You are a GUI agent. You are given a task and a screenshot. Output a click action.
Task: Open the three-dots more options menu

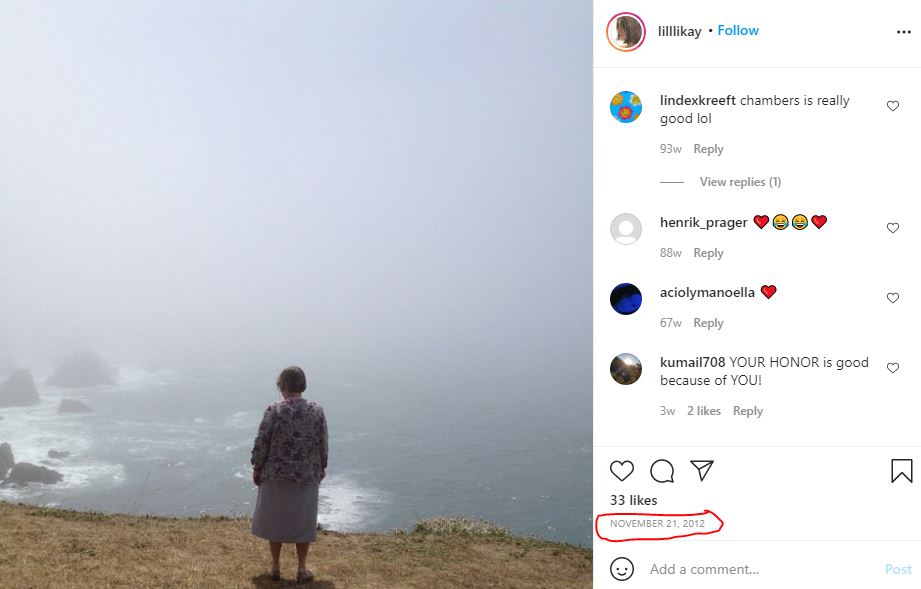click(x=904, y=32)
